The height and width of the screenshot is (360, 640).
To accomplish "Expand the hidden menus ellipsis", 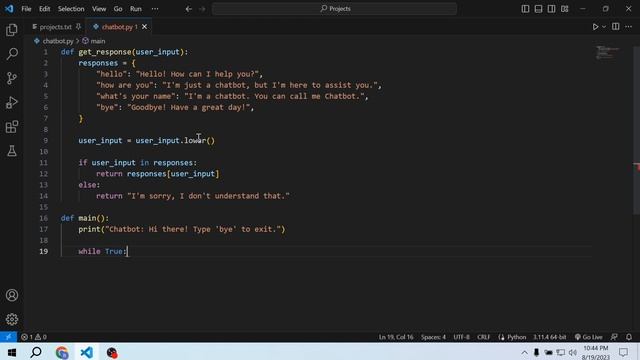I will click(155, 9).
